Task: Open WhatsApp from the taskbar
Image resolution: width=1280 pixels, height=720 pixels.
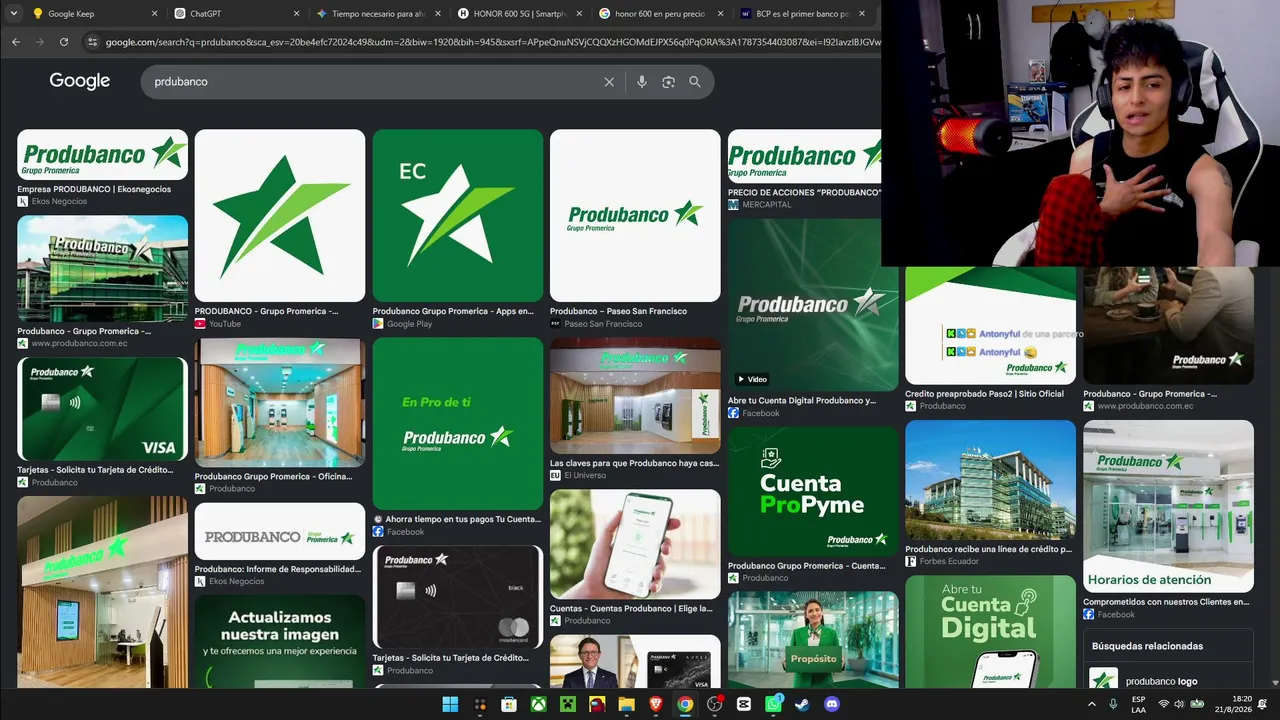Action: point(773,704)
